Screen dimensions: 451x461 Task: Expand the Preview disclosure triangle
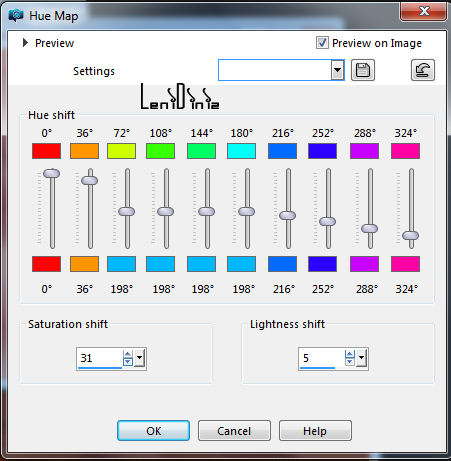(x=25, y=43)
